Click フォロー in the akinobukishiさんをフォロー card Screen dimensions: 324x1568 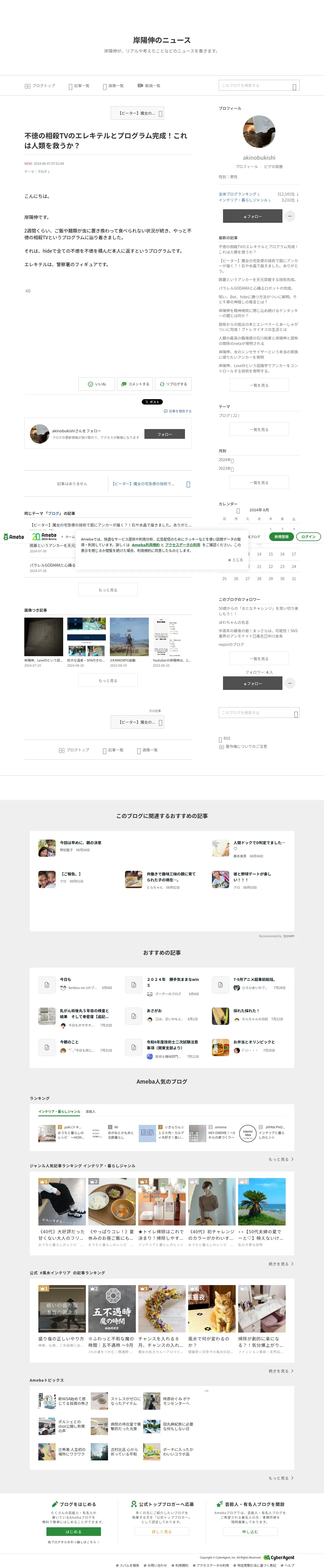pos(164,434)
